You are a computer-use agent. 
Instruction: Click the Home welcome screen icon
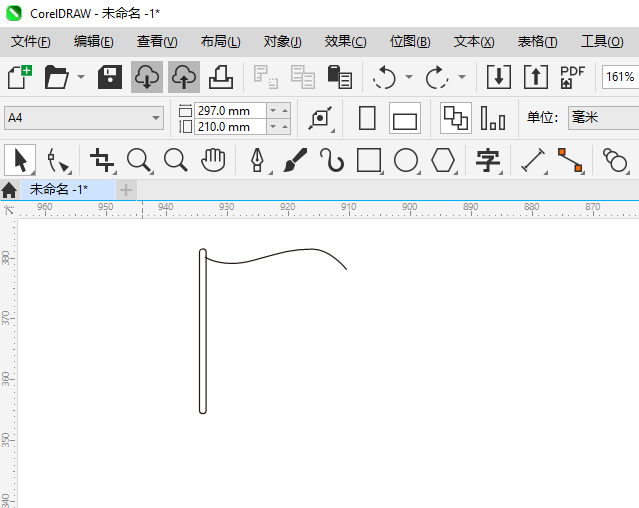pos(9,190)
